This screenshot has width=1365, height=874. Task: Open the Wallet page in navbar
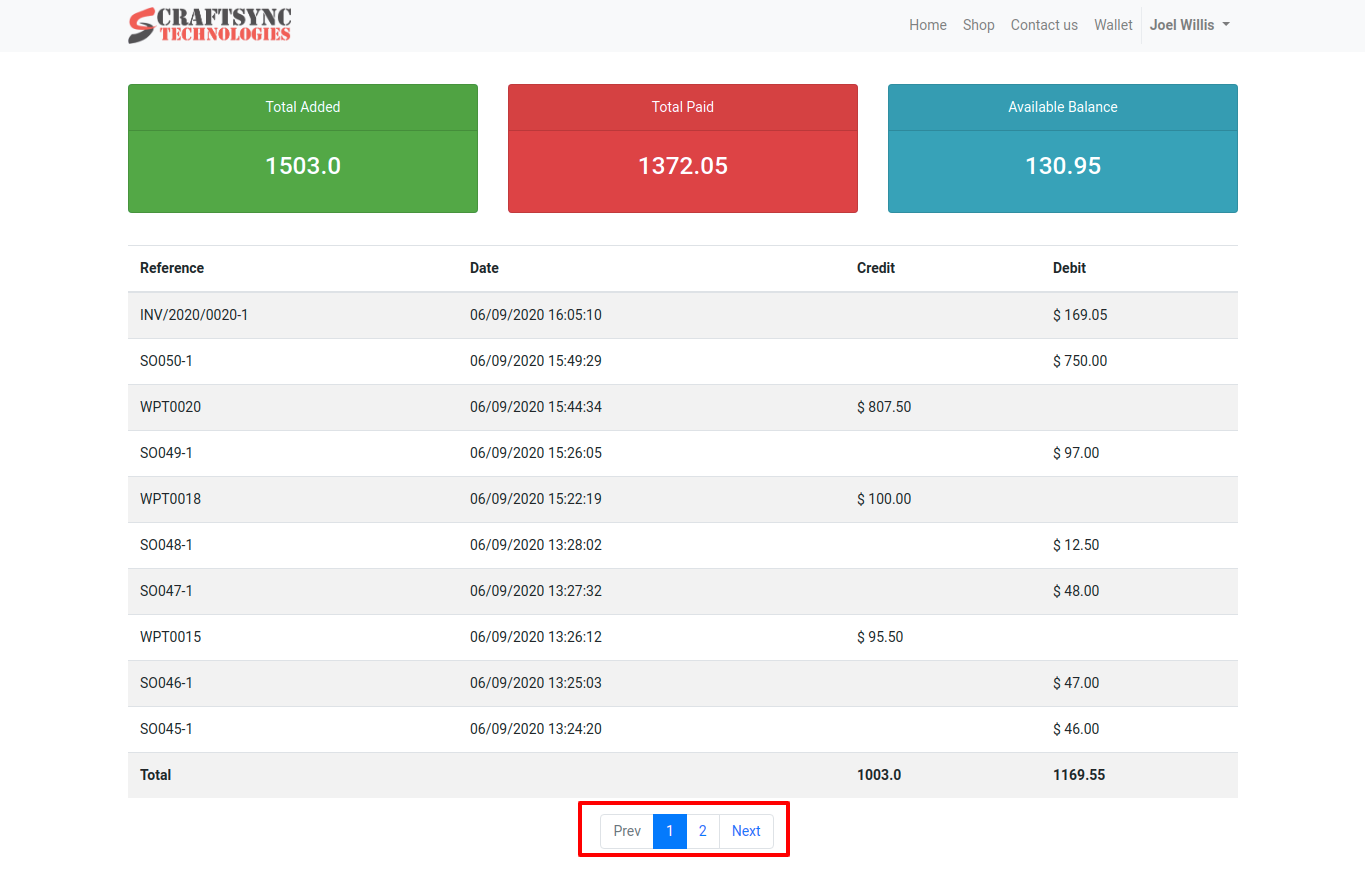coord(1113,25)
